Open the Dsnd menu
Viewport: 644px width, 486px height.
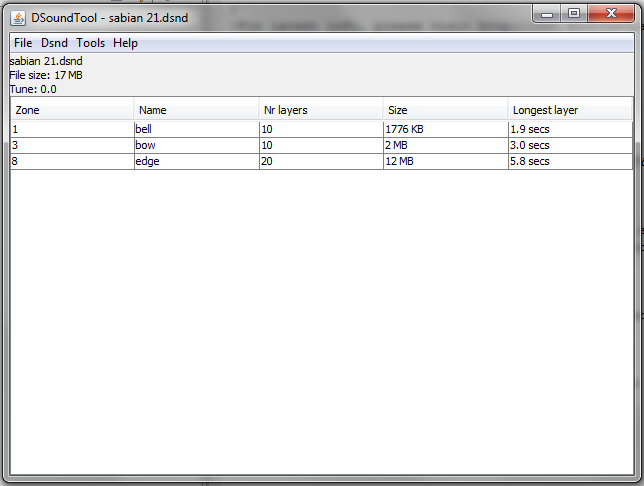[54, 43]
